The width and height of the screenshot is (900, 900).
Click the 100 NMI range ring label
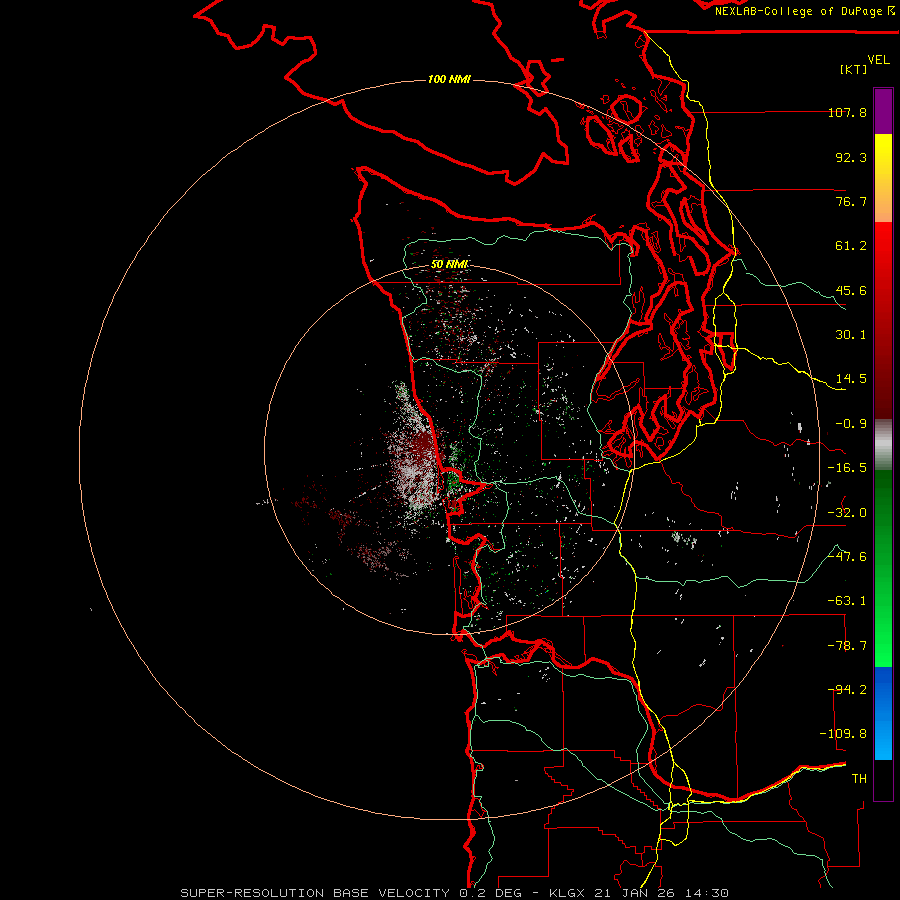(449, 79)
